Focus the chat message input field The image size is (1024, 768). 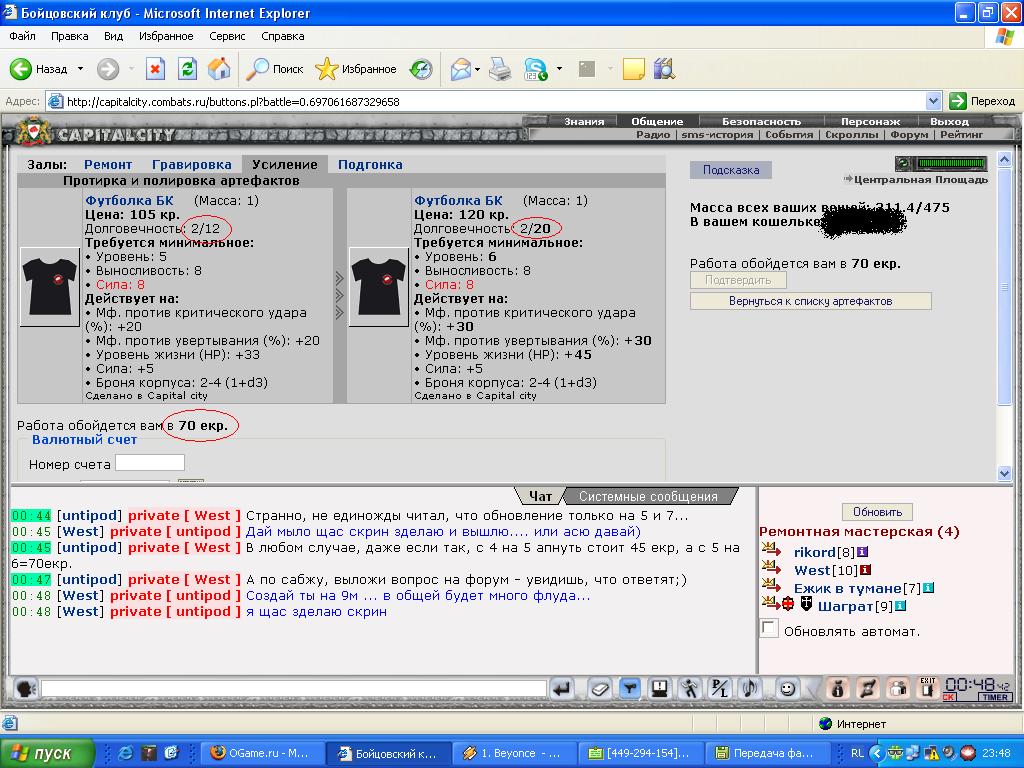tap(294, 688)
